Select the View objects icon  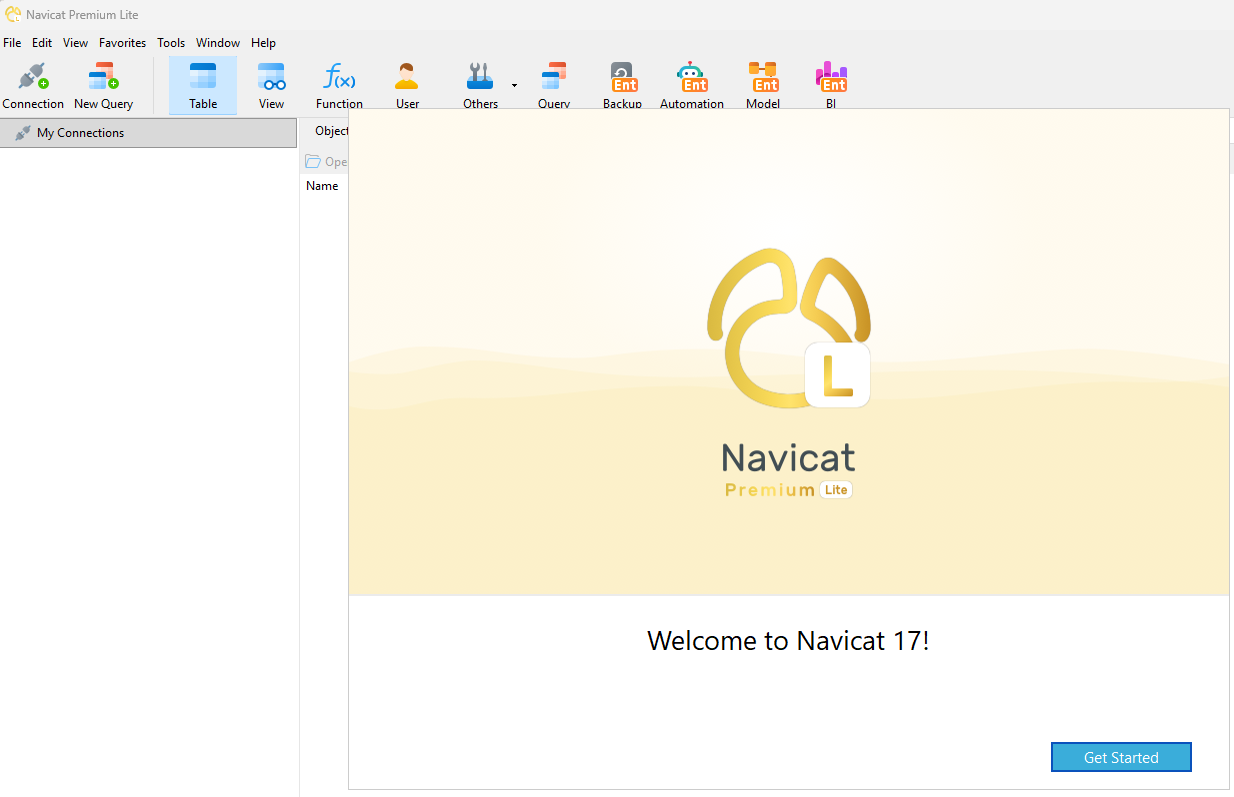[x=271, y=85]
